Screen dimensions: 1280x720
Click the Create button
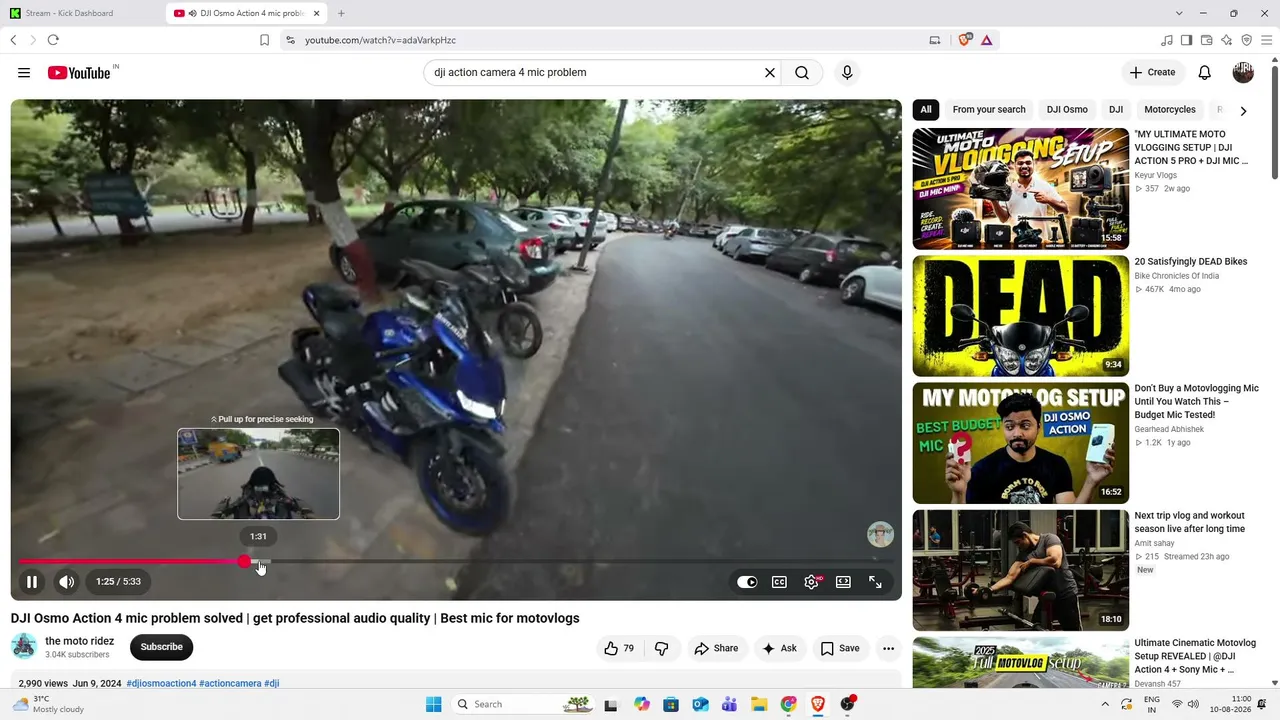[1153, 73]
